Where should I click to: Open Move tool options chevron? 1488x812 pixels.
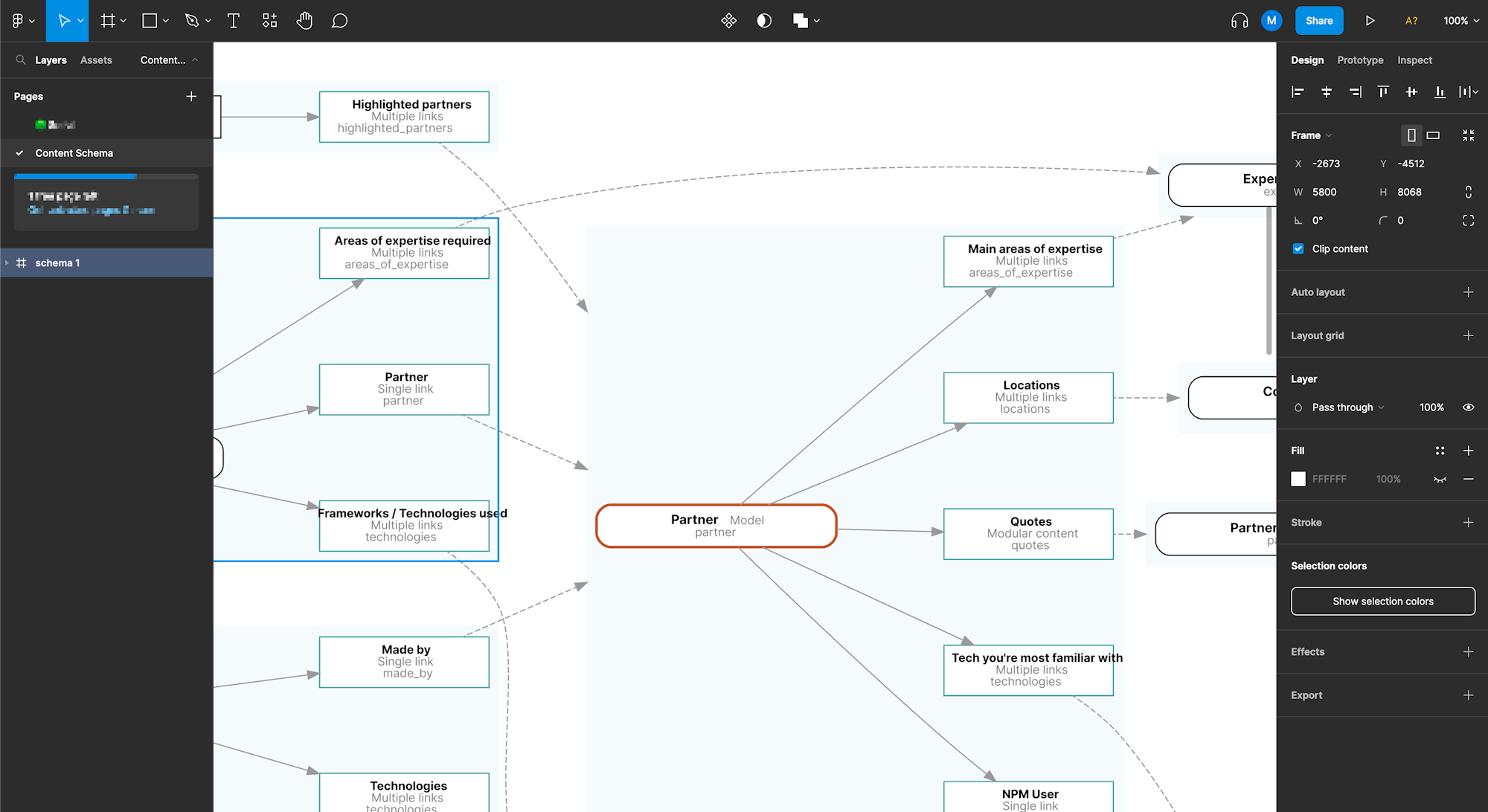click(x=80, y=21)
